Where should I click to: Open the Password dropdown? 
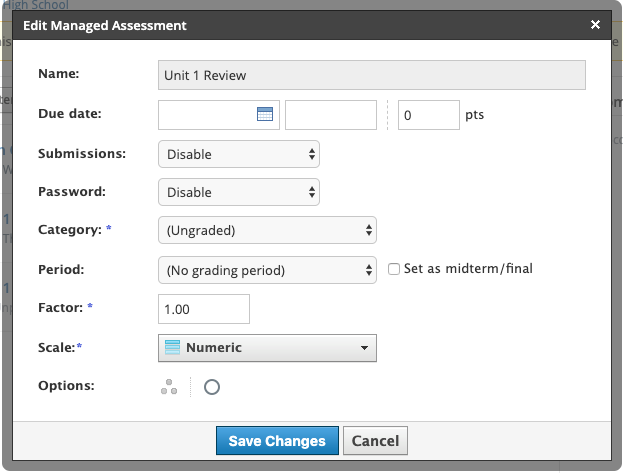pos(238,192)
